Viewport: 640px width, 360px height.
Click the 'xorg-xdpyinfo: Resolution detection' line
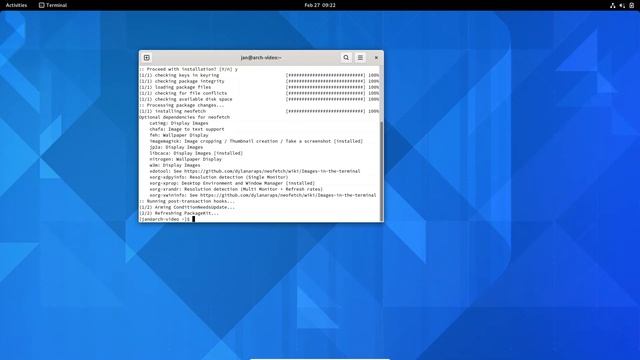tap(218, 177)
